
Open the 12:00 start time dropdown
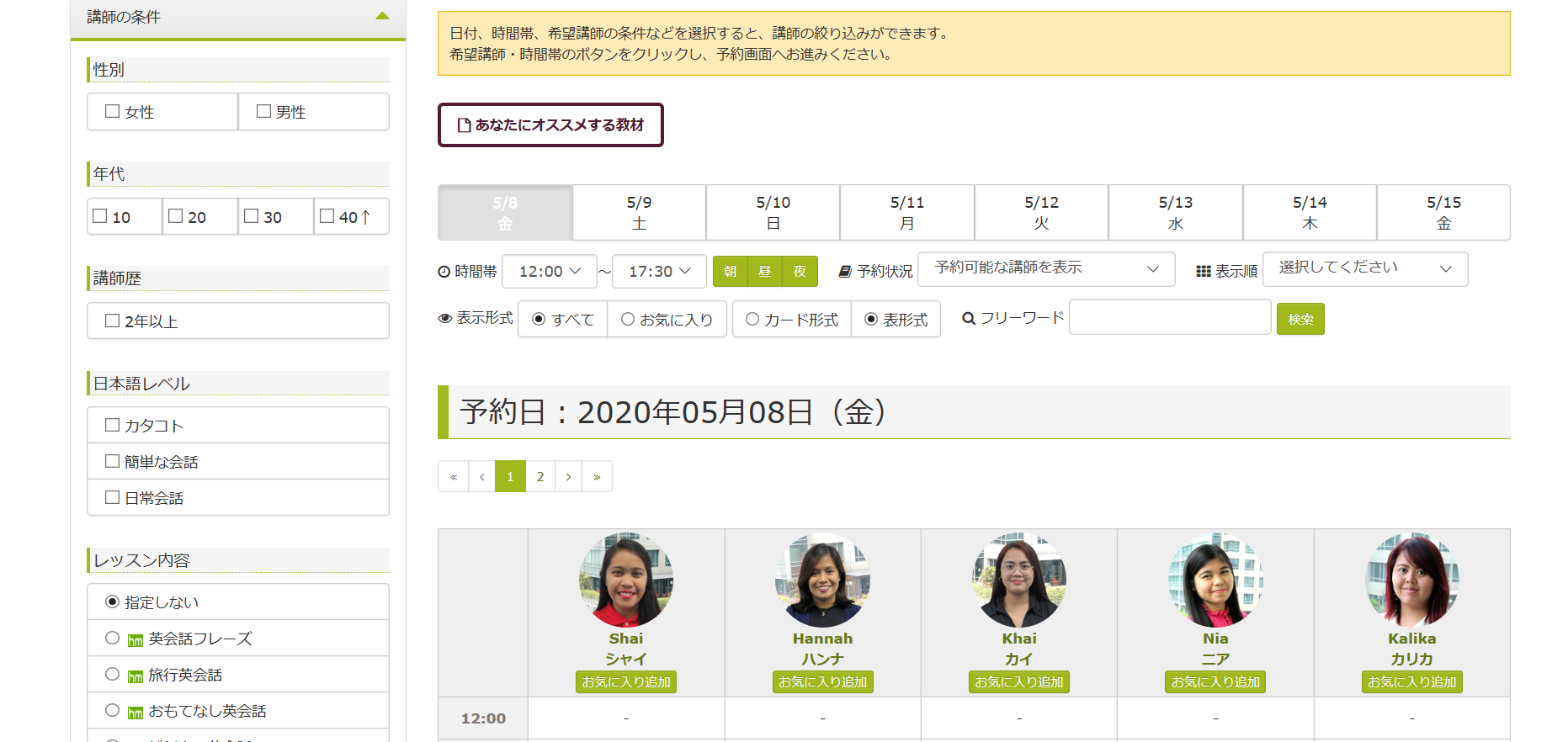point(550,271)
